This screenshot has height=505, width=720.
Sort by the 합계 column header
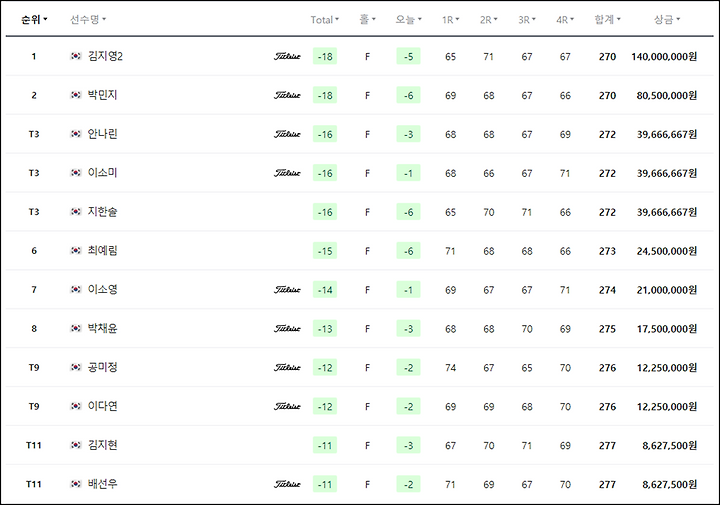(608, 19)
